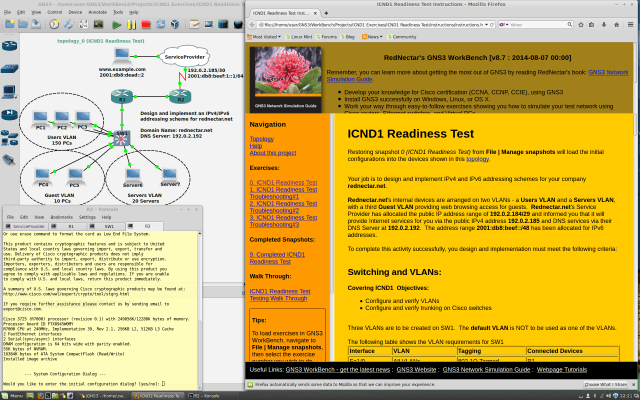Viewport: 640px width, 400px height.
Task: Open the Linux Mint bookmark
Action: pyautogui.click(x=298, y=37)
